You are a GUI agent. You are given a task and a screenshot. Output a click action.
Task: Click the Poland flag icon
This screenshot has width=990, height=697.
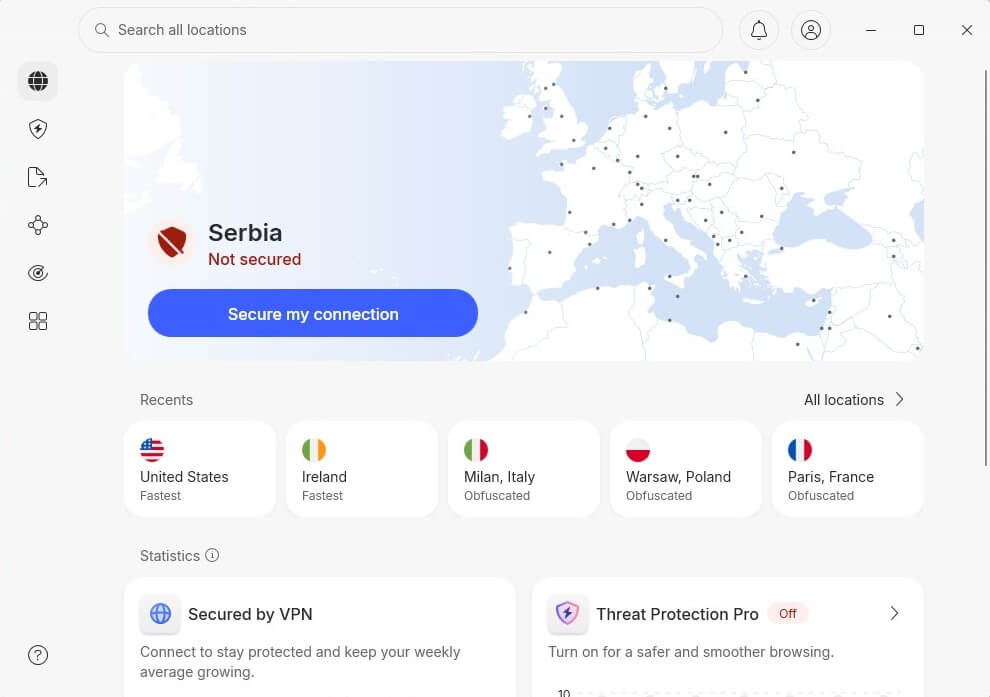click(x=638, y=450)
